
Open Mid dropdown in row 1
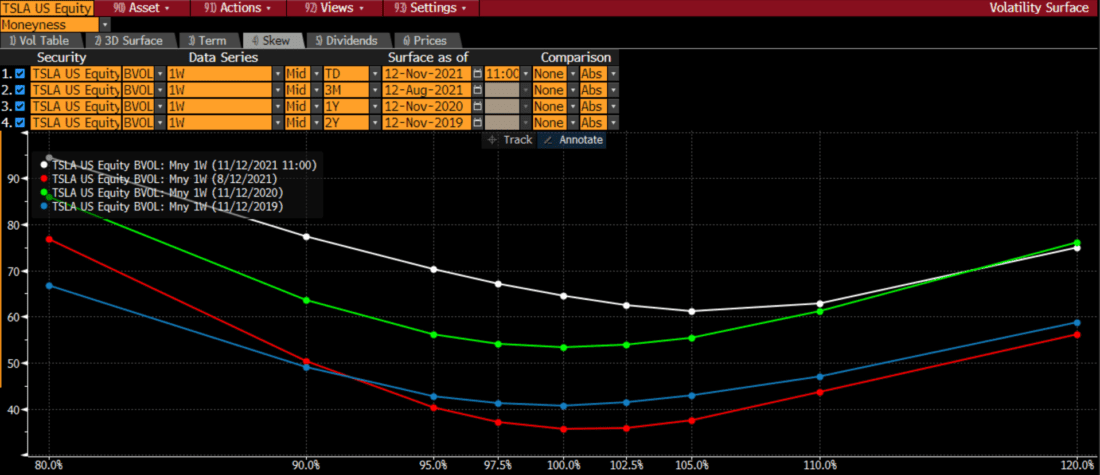315,74
